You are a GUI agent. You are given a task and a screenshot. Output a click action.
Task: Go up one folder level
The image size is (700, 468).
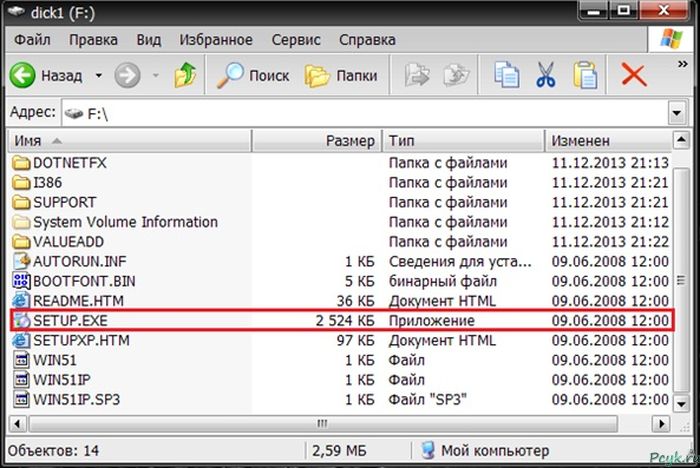click(185, 75)
